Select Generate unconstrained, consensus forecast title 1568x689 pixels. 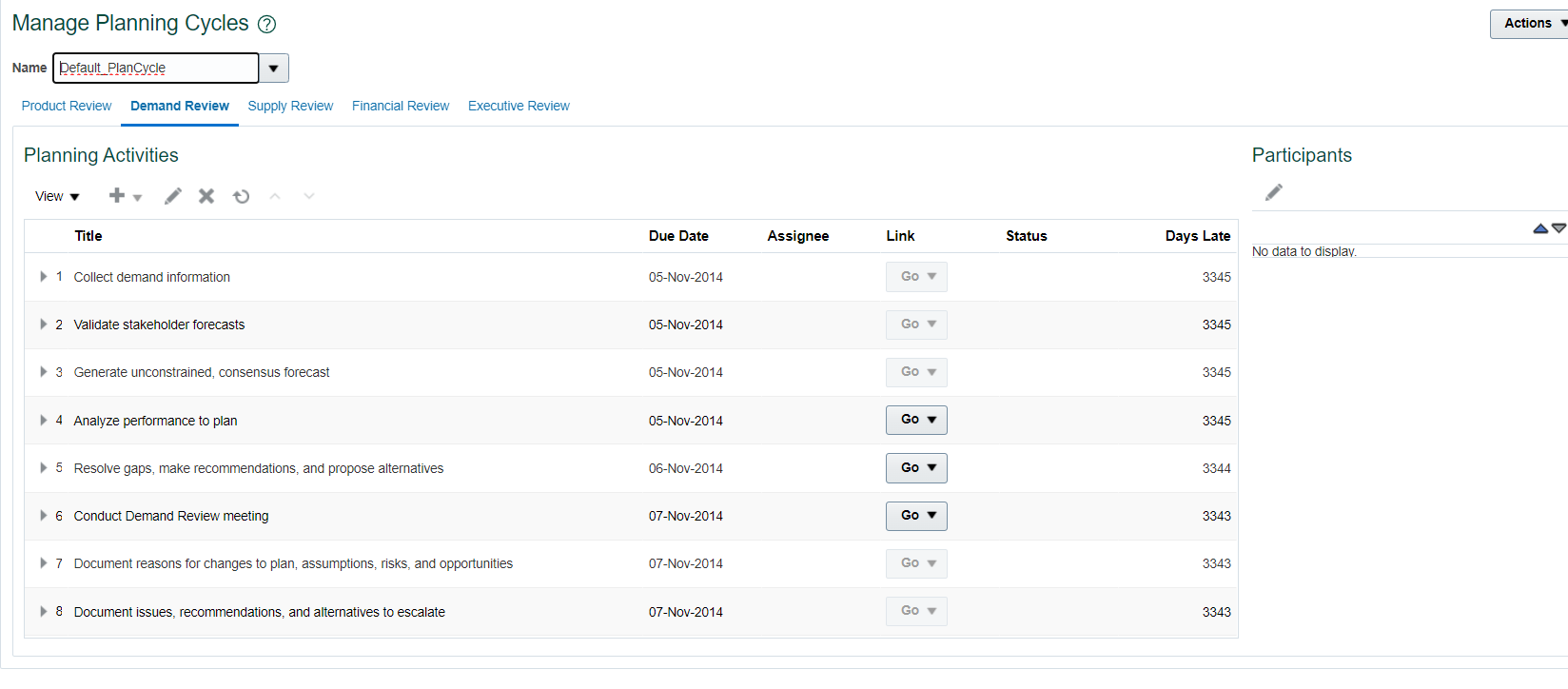(202, 372)
